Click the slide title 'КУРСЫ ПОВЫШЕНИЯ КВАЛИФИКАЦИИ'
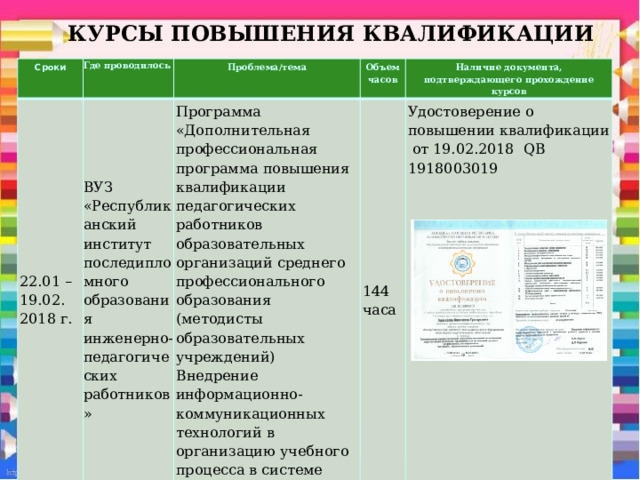640x480 pixels. pos(330,33)
